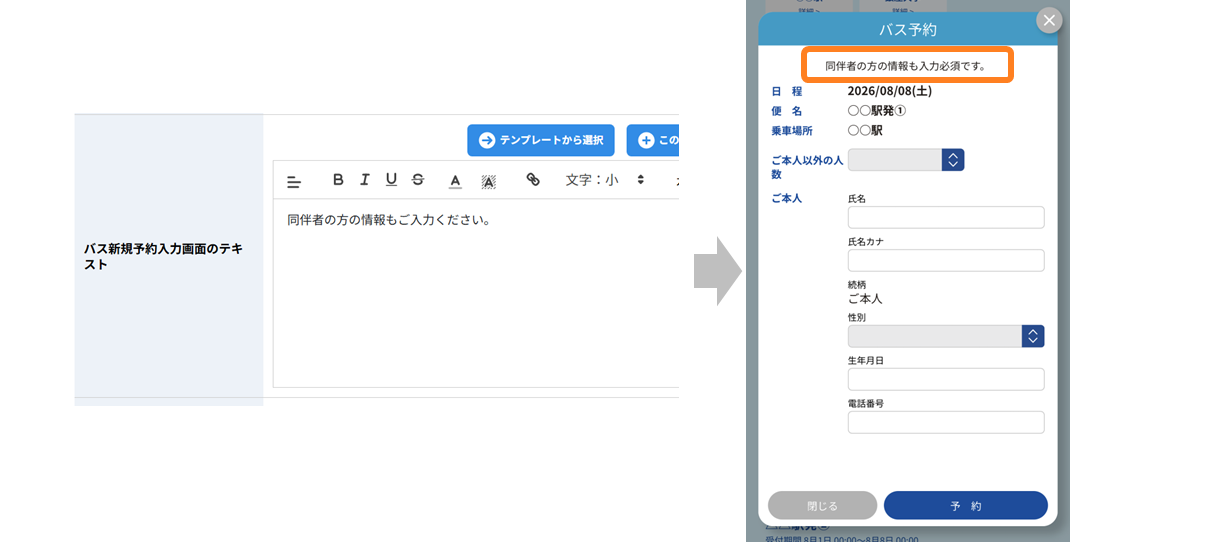1216x547 pixels.
Task: Click the バス新規予約入力画面のテキスト label
Action: pyautogui.click(x=165, y=256)
